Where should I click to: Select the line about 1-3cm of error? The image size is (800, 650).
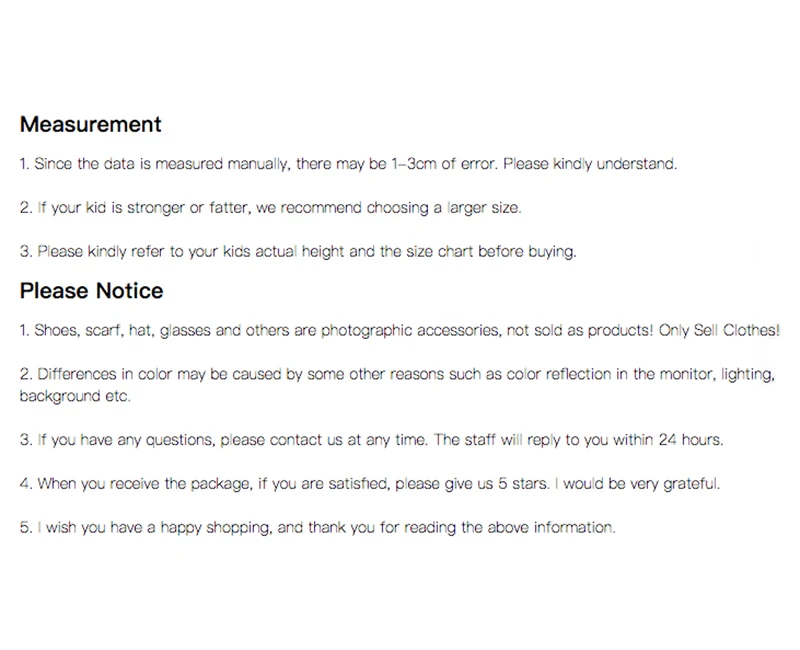point(348,164)
